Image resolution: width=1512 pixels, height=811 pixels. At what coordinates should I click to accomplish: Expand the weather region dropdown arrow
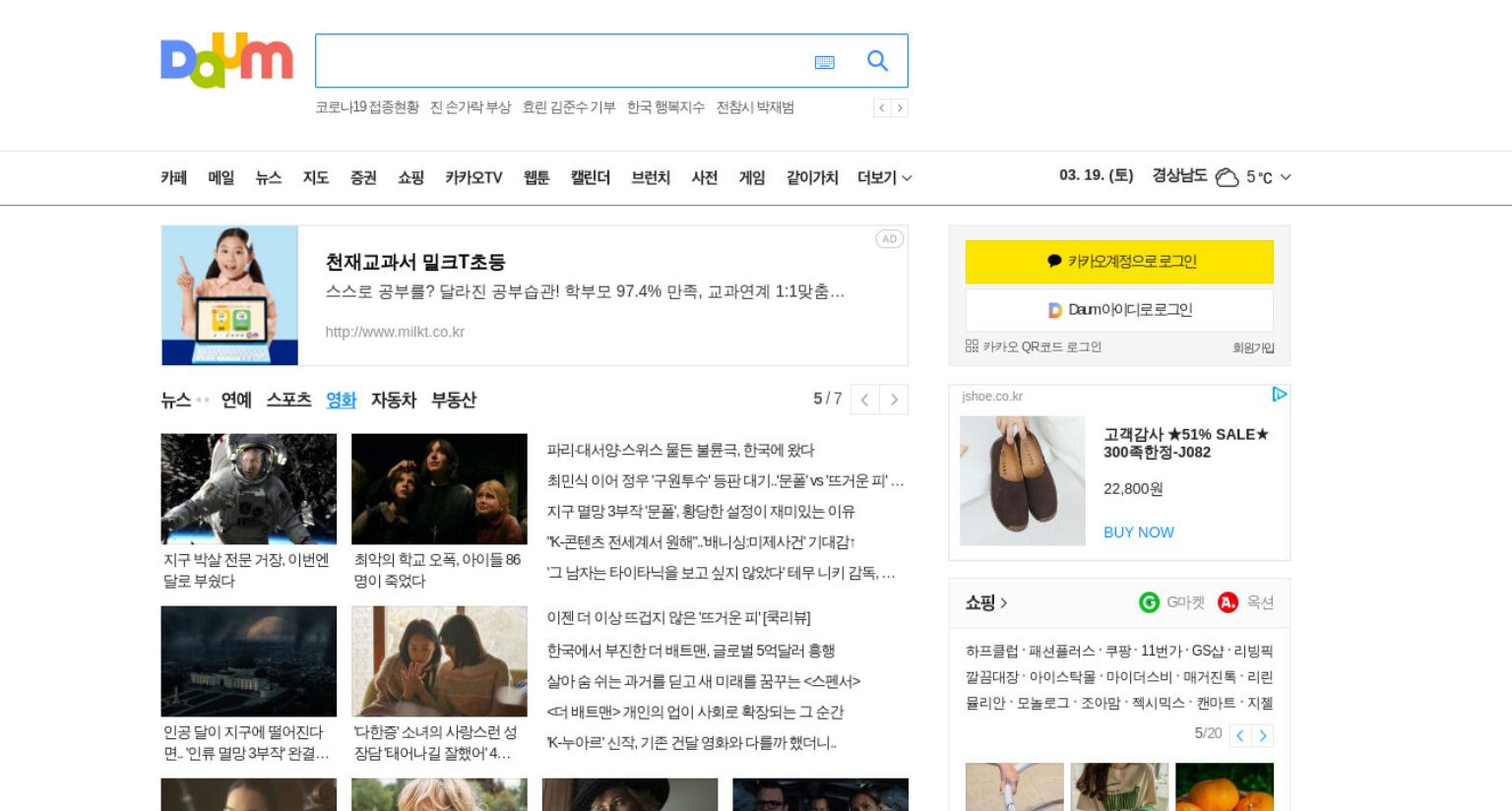[x=1286, y=177]
